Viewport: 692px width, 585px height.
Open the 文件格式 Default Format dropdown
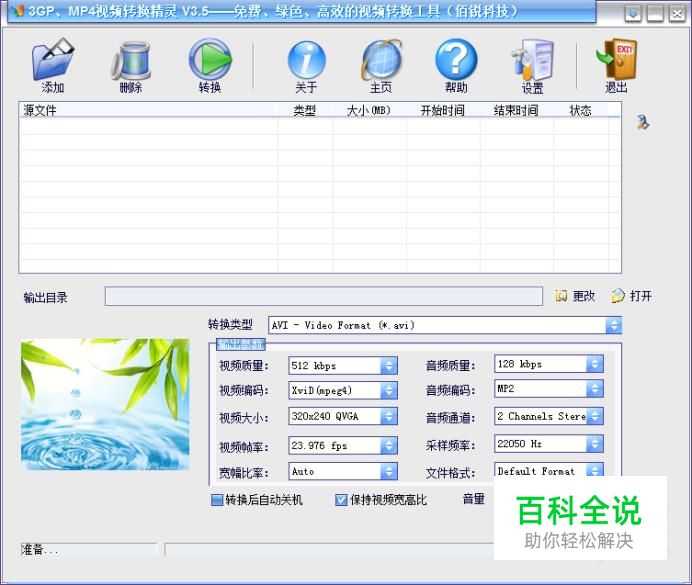[x=594, y=470]
